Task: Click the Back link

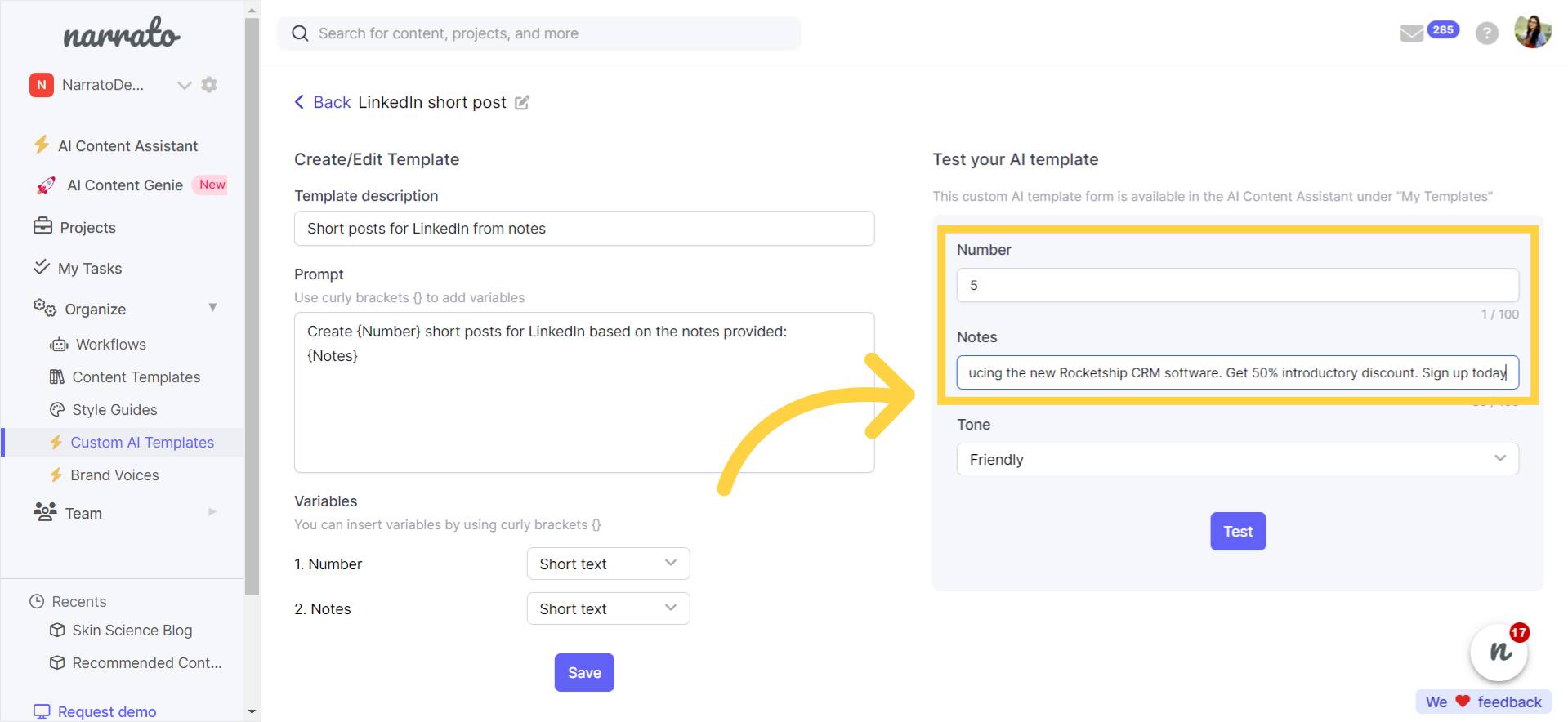Action: [322, 102]
